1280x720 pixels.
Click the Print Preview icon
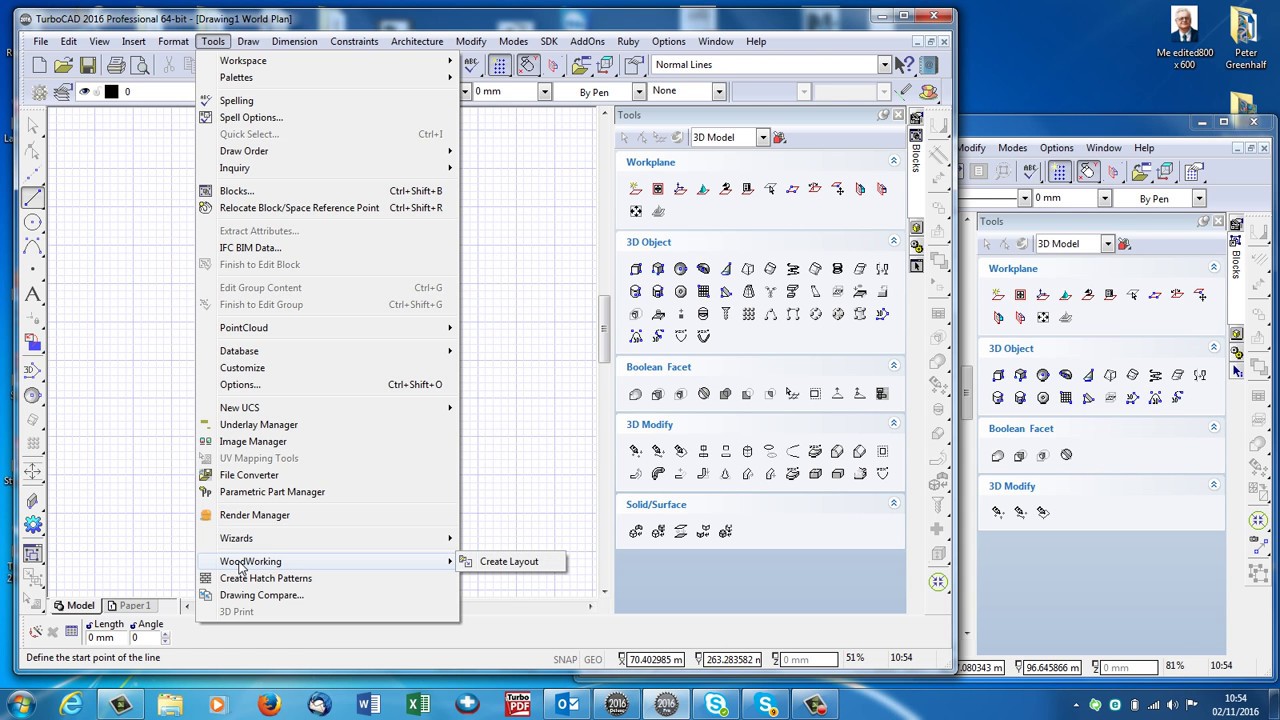coord(140,65)
